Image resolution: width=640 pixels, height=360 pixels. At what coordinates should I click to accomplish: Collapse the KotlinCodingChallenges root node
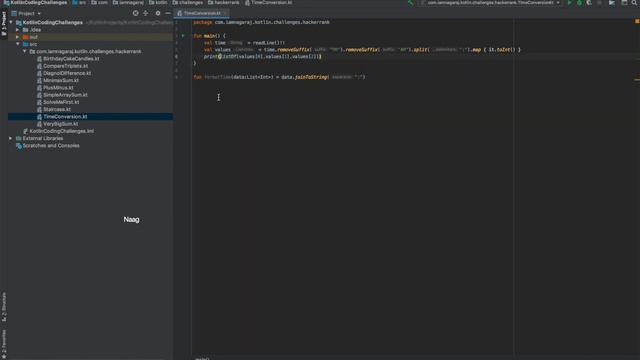pos(11,22)
